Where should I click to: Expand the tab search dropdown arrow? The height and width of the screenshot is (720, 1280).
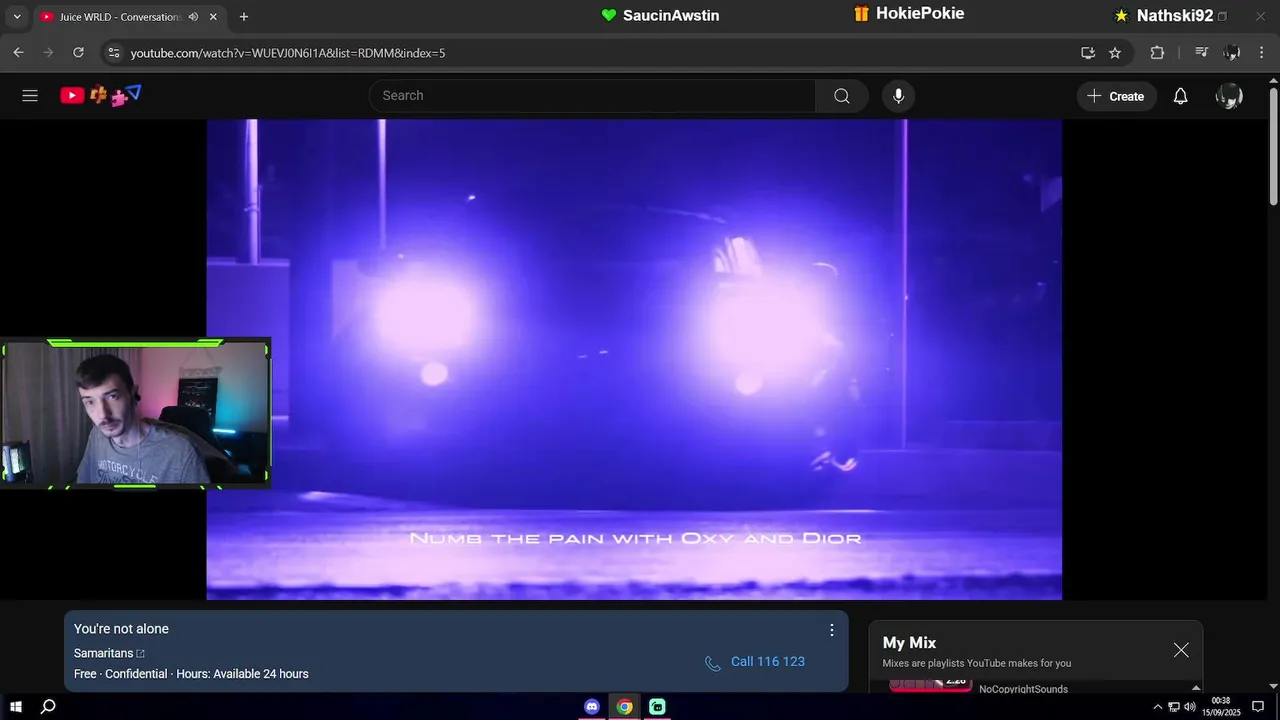(x=16, y=17)
